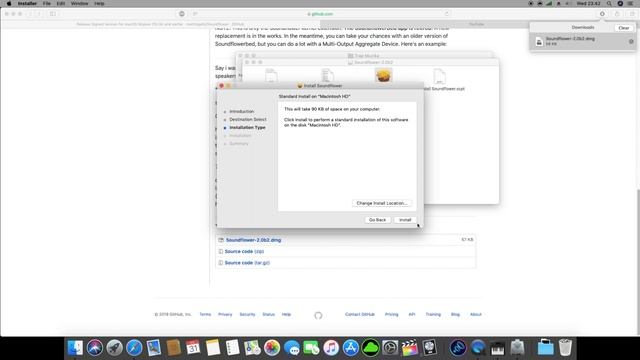Open System Preferences from the Dock
The image size is (640, 360).
pos(390,348)
